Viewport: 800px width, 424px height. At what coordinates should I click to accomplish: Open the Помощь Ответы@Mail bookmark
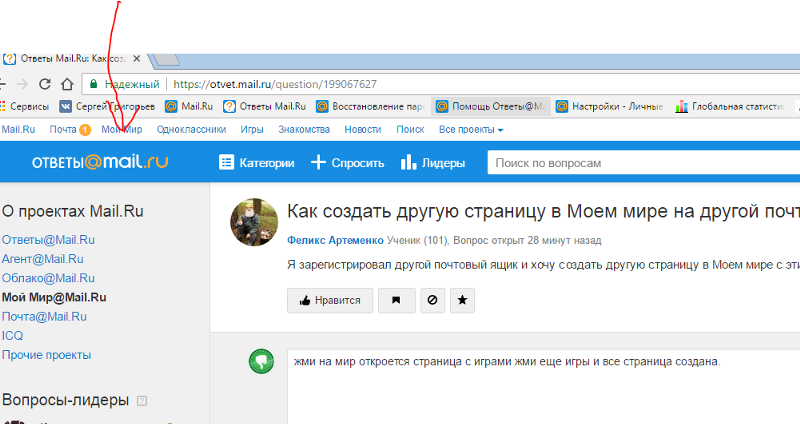point(491,107)
